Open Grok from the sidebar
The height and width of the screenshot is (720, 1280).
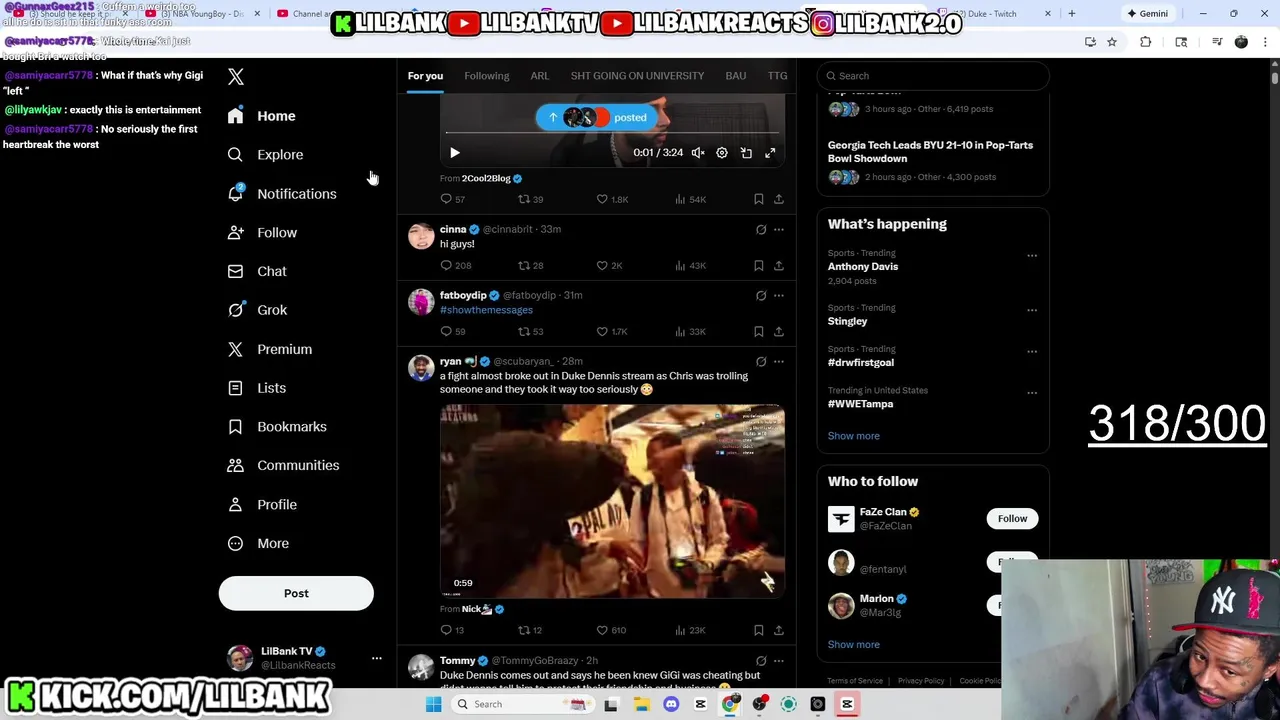[257, 310]
